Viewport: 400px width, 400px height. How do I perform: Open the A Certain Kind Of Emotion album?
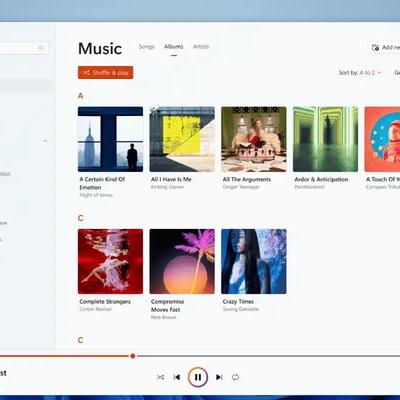pos(110,139)
